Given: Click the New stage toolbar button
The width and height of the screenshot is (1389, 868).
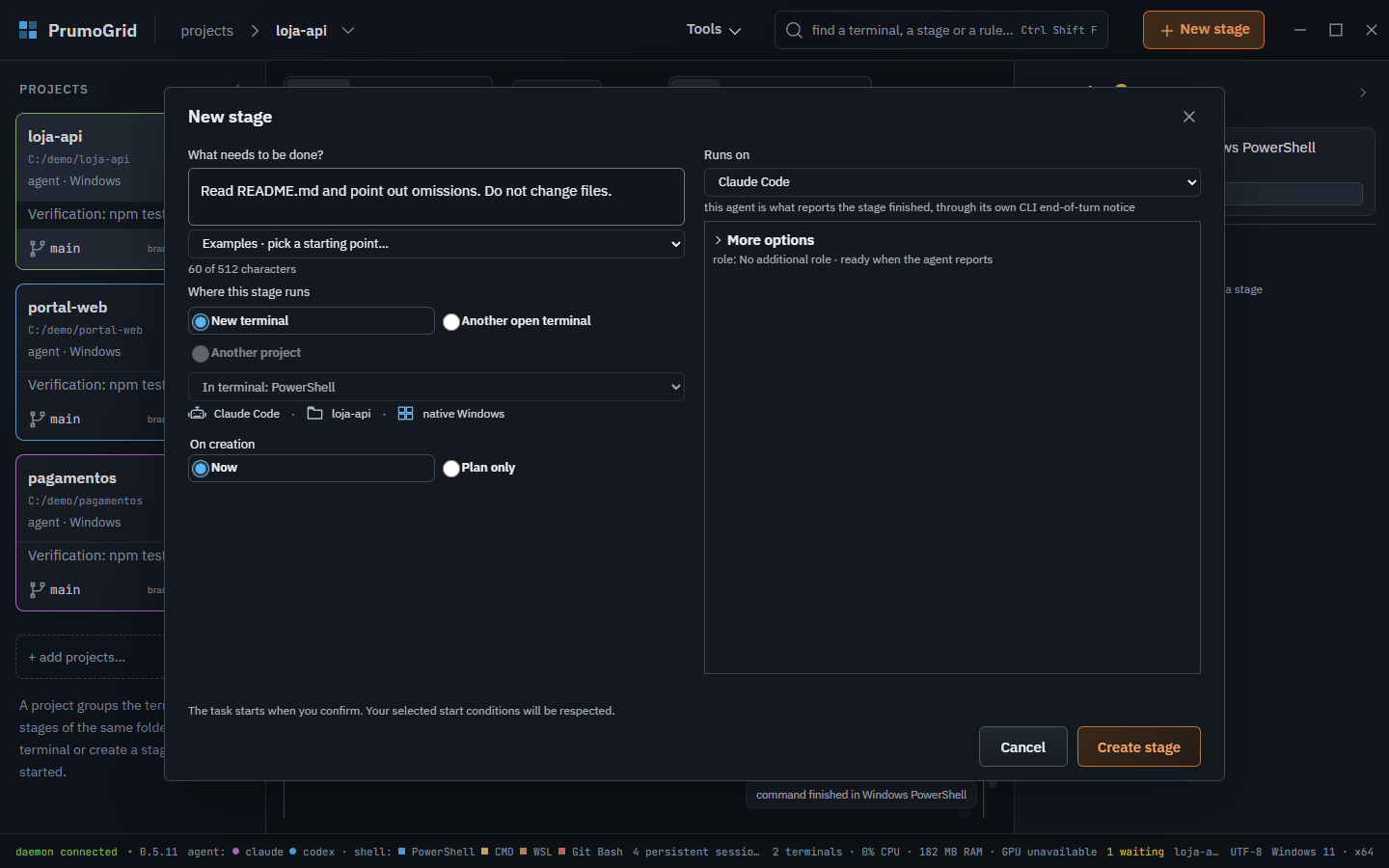Looking at the screenshot, I should [x=1204, y=30].
